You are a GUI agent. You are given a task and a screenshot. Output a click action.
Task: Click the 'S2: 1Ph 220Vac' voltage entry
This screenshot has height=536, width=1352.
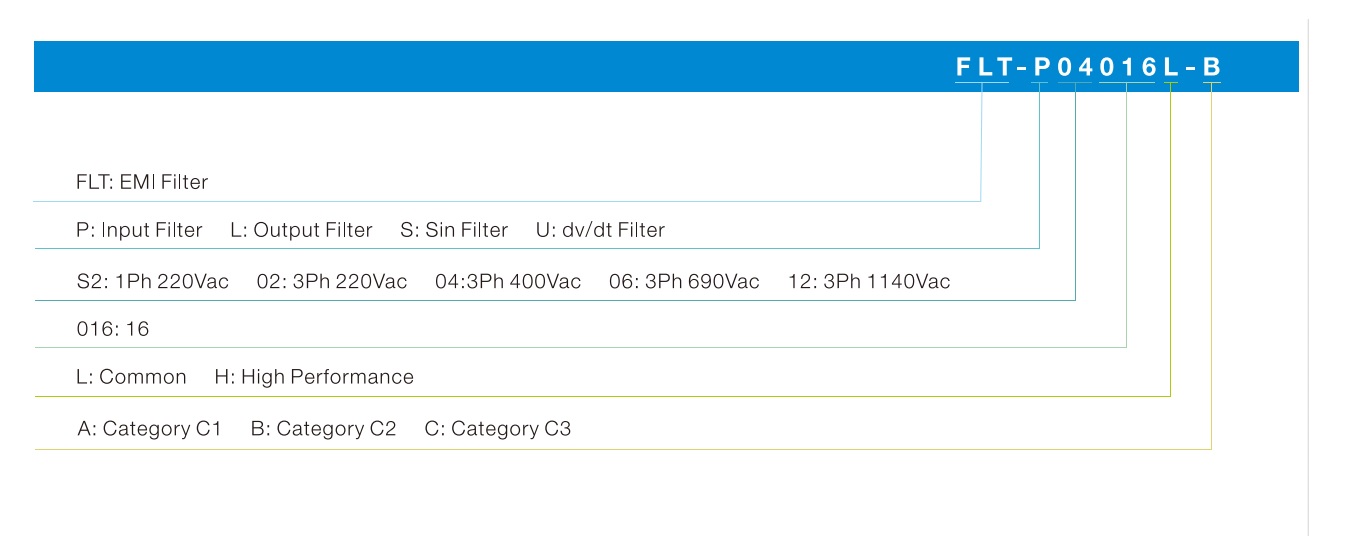152,282
